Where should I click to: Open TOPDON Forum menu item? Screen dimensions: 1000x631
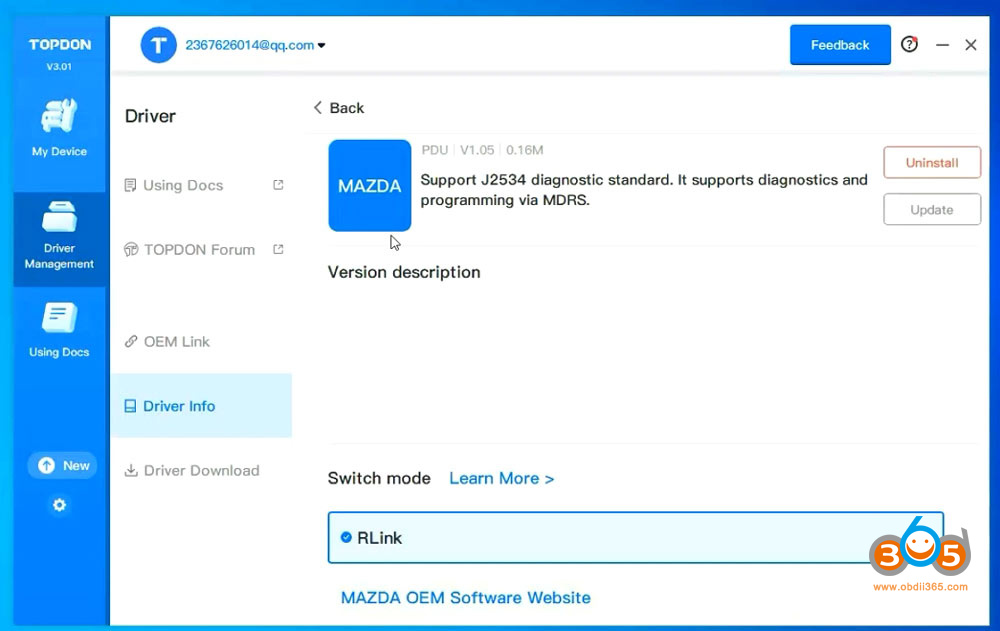[199, 249]
